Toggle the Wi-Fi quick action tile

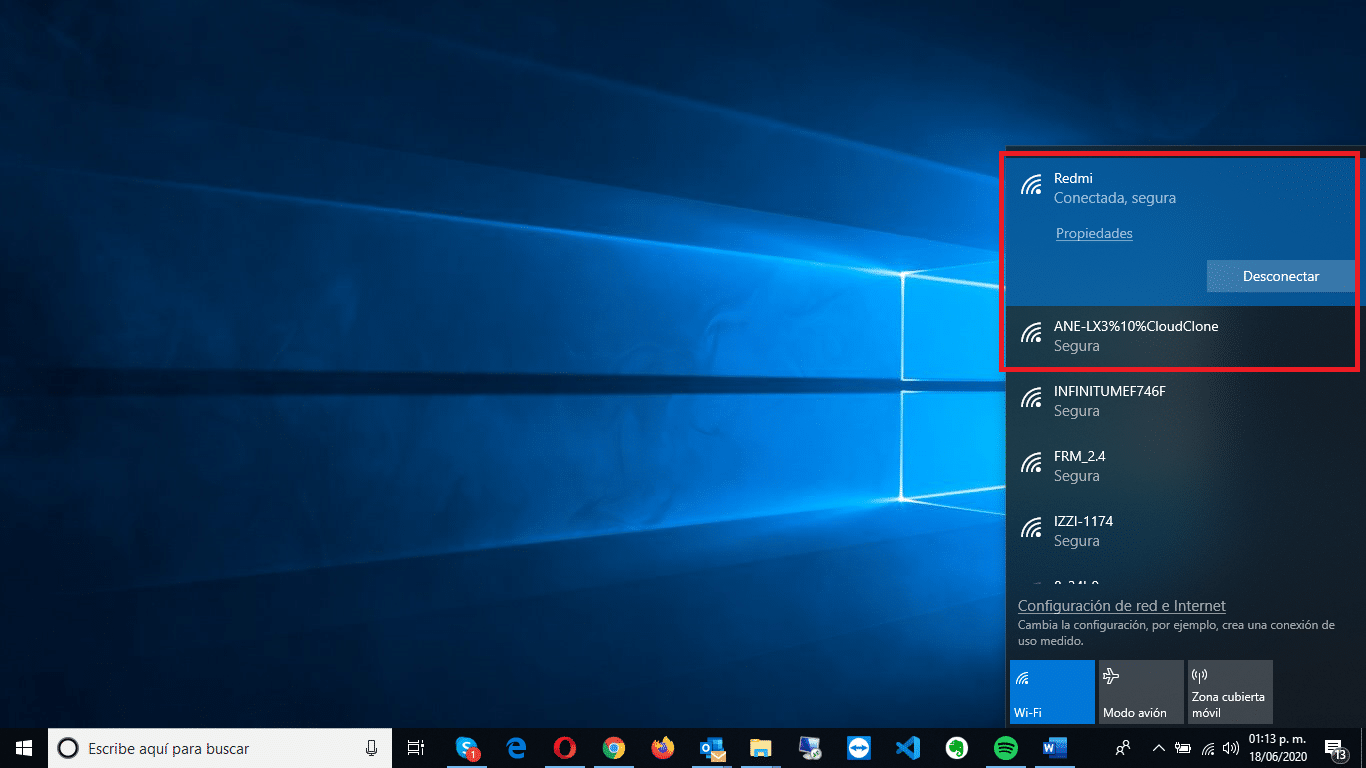pyautogui.click(x=1052, y=691)
